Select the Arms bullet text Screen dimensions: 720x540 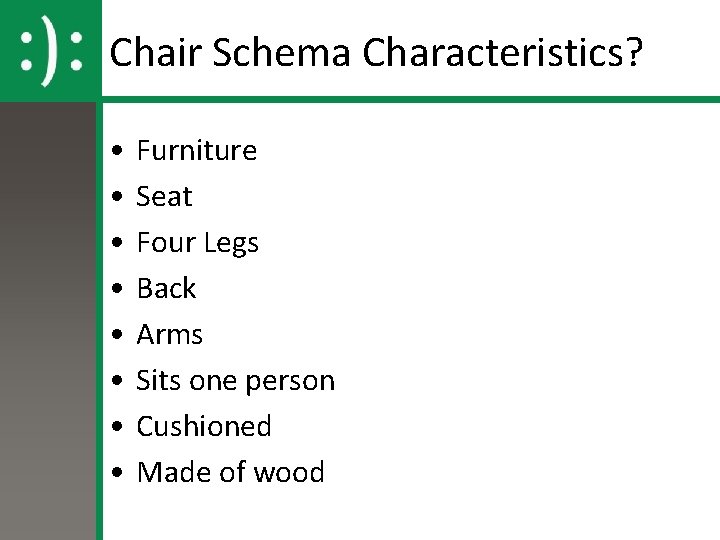tap(169, 334)
